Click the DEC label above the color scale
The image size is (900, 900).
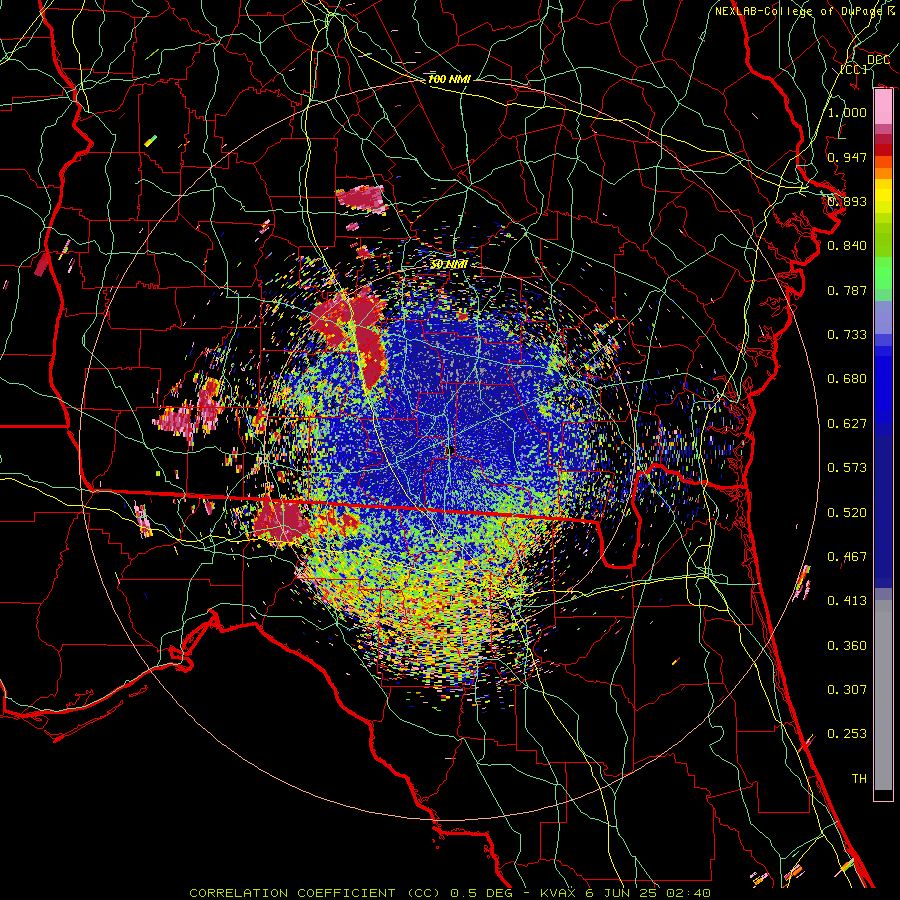click(x=878, y=60)
